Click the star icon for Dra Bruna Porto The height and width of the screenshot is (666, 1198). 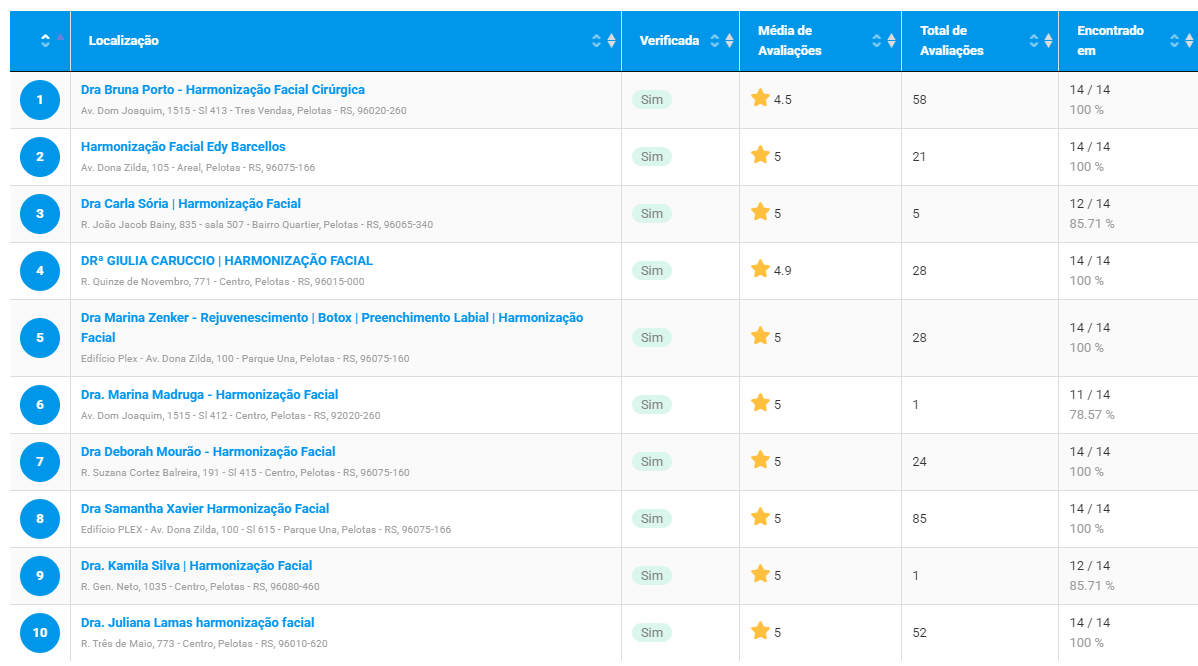(760, 98)
